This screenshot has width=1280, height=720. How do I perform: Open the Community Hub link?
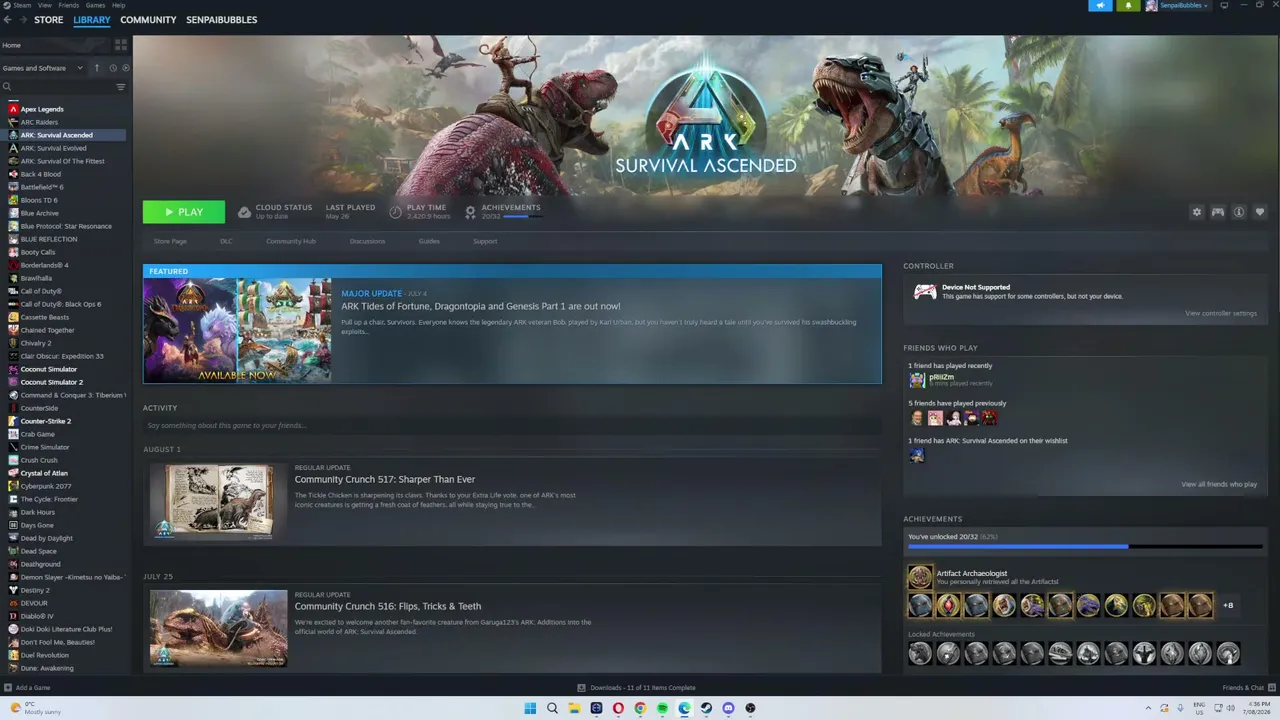(291, 241)
